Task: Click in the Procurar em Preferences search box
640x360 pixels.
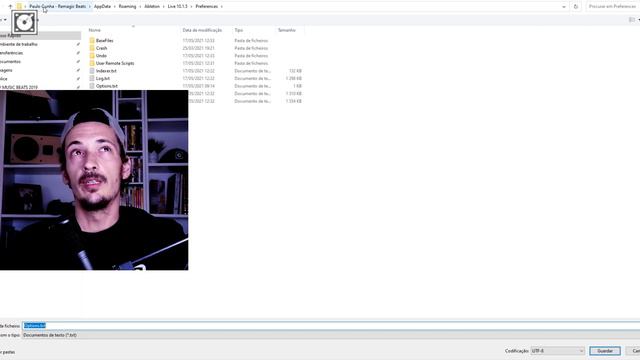Action: (612, 7)
